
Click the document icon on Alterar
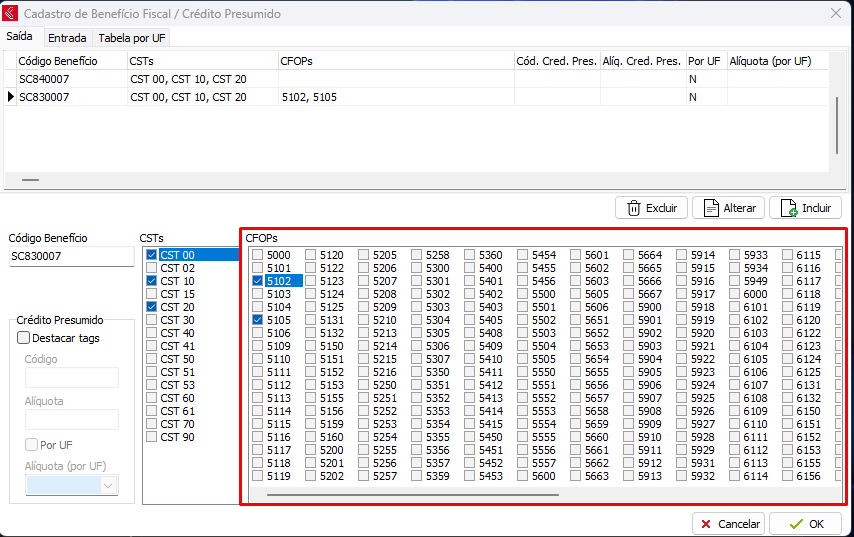click(711, 208)
